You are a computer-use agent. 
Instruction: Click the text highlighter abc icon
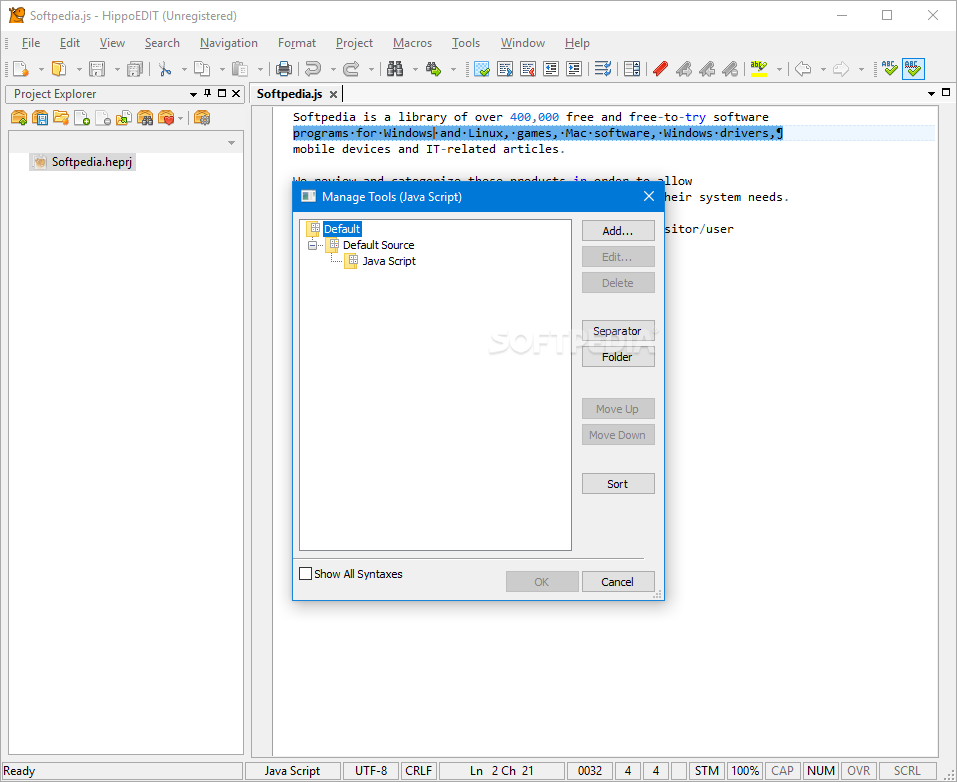[759, 69]
